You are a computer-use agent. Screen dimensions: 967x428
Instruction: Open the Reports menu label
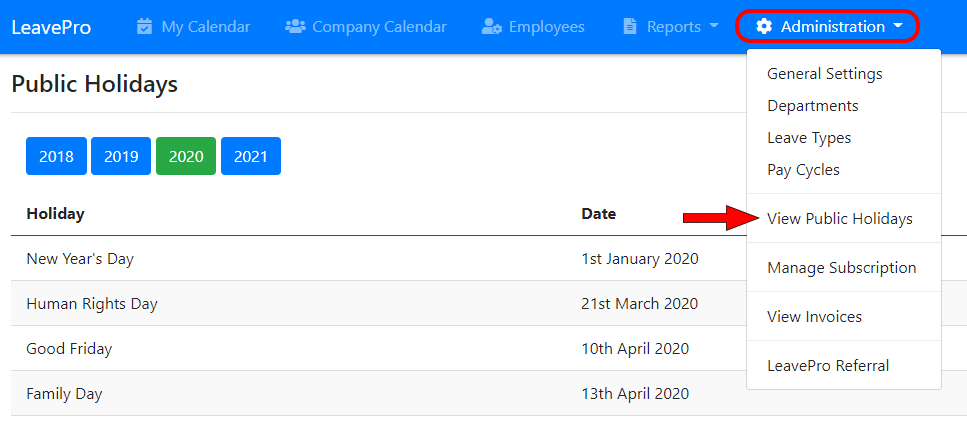673,27
